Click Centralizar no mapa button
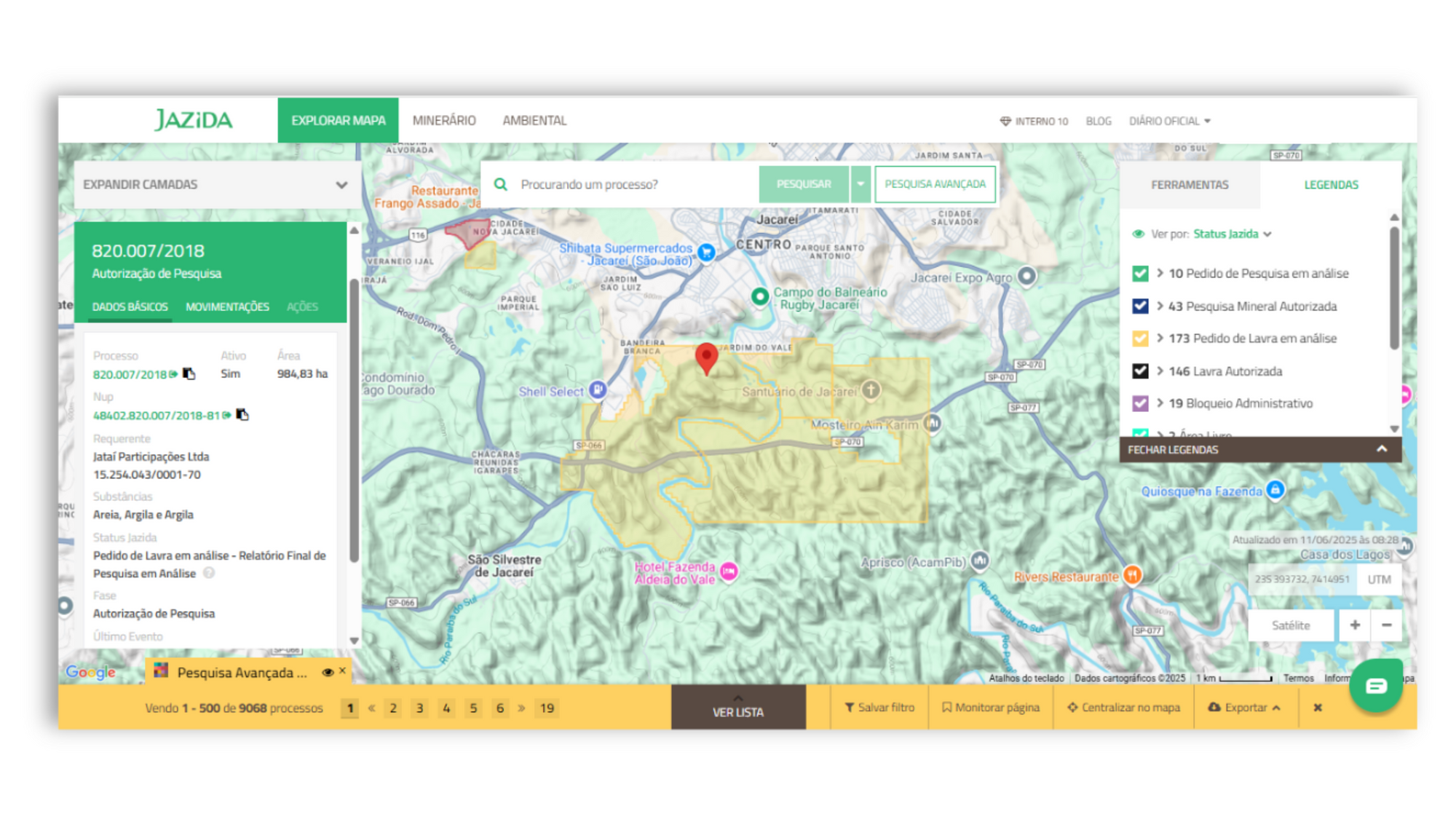The width and height of the screenshot is (1456, 819). 1123,707
